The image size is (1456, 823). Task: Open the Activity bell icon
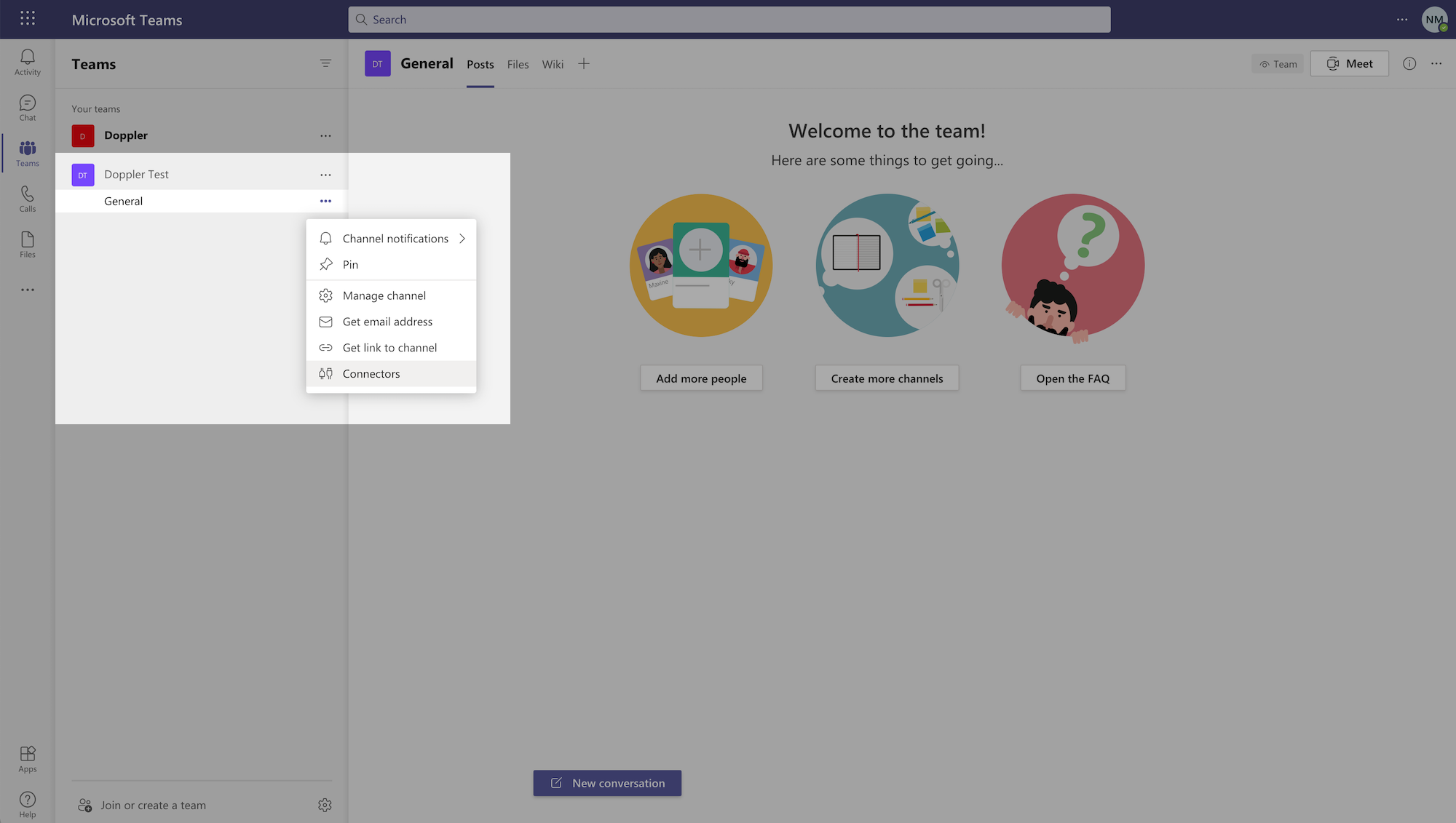pyautogui.click(x=28, y=62)
